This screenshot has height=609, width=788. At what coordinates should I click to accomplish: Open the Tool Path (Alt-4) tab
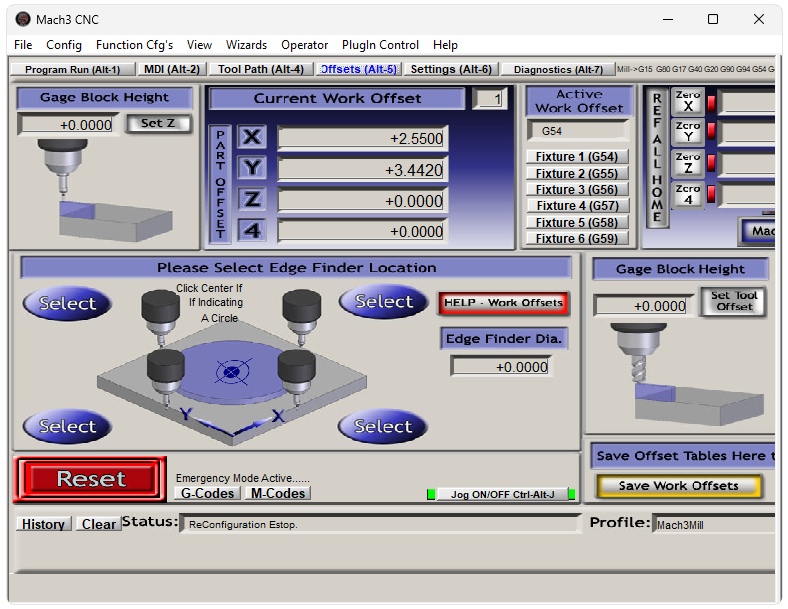260,69
